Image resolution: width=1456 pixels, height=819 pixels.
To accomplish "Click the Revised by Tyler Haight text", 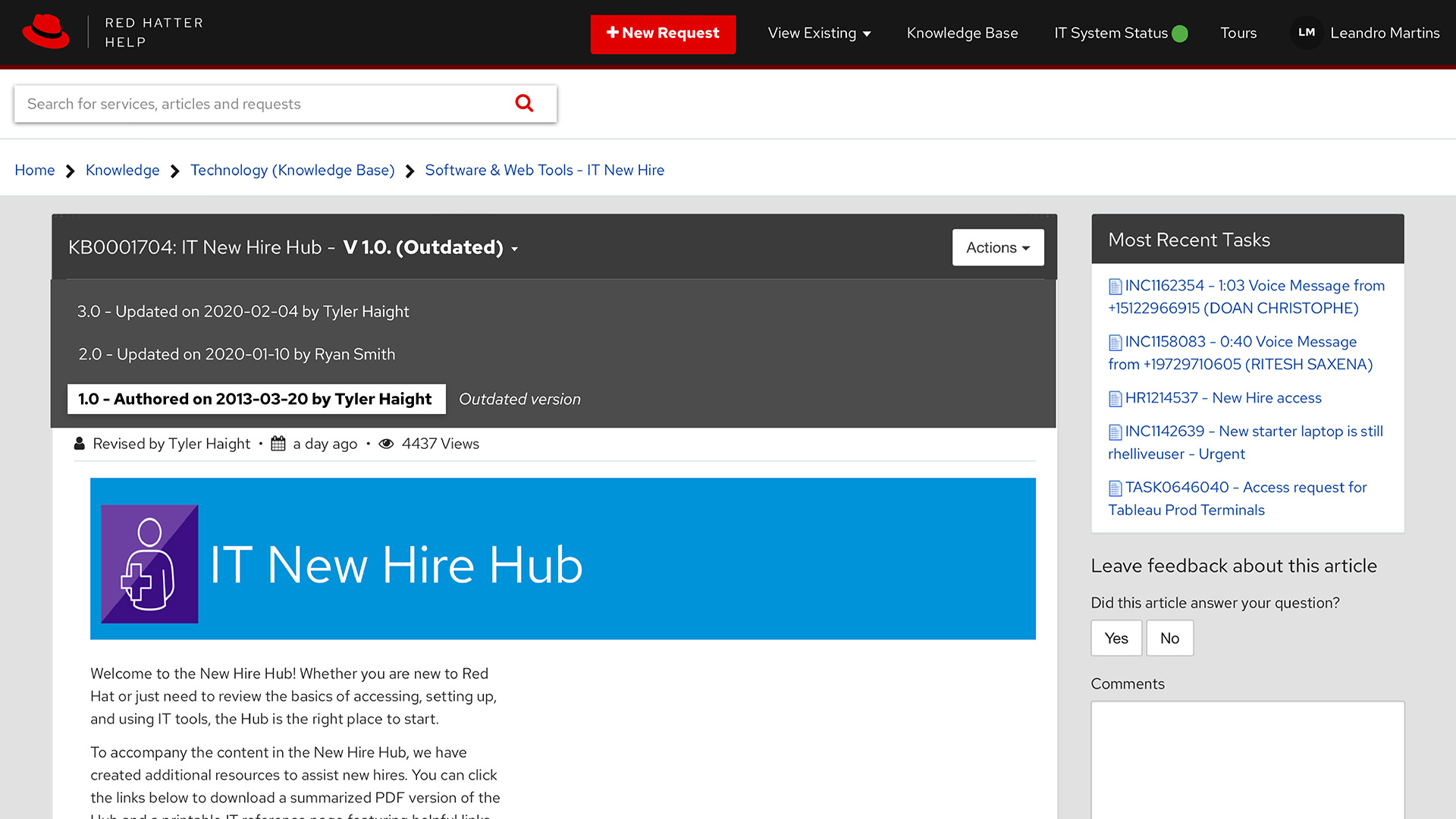I will point(171,444).
